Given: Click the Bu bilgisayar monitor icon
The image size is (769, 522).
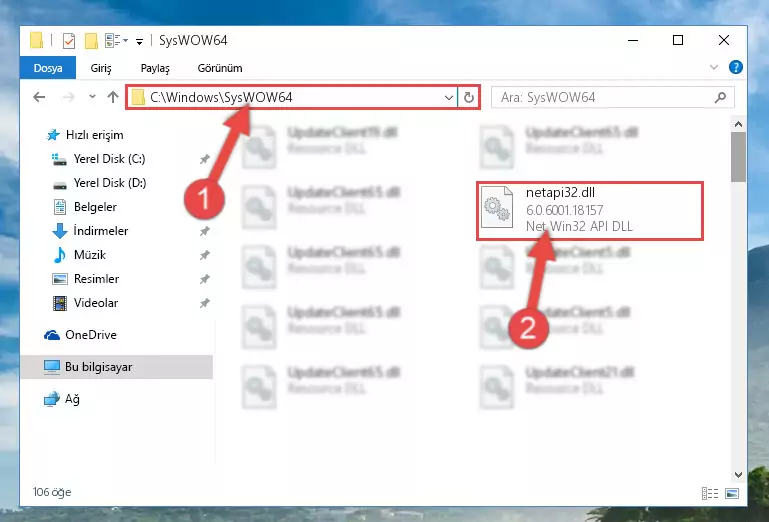Looking at the screenshot, I should 52,367.
